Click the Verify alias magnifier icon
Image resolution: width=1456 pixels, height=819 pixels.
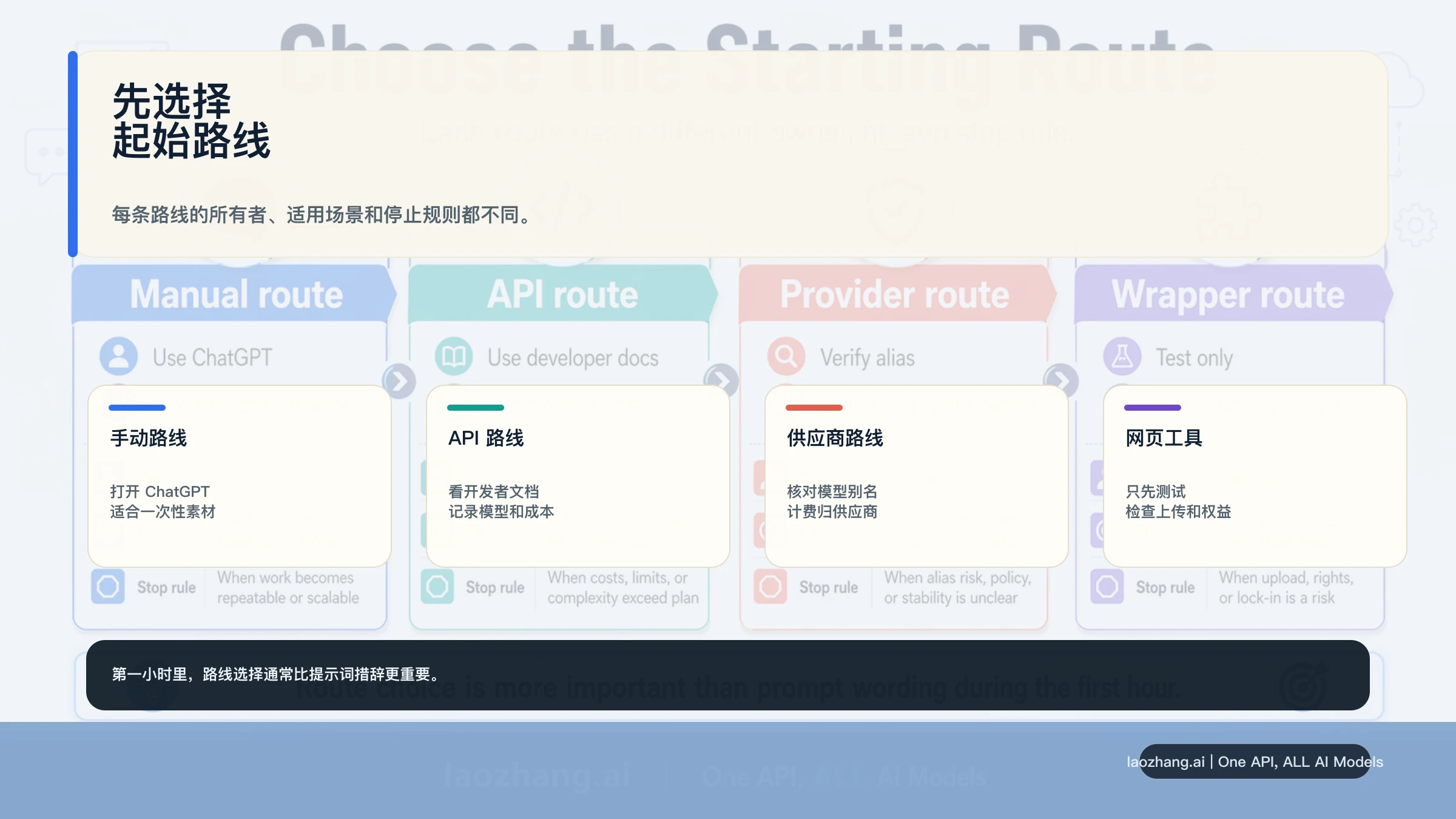[786, 357]
